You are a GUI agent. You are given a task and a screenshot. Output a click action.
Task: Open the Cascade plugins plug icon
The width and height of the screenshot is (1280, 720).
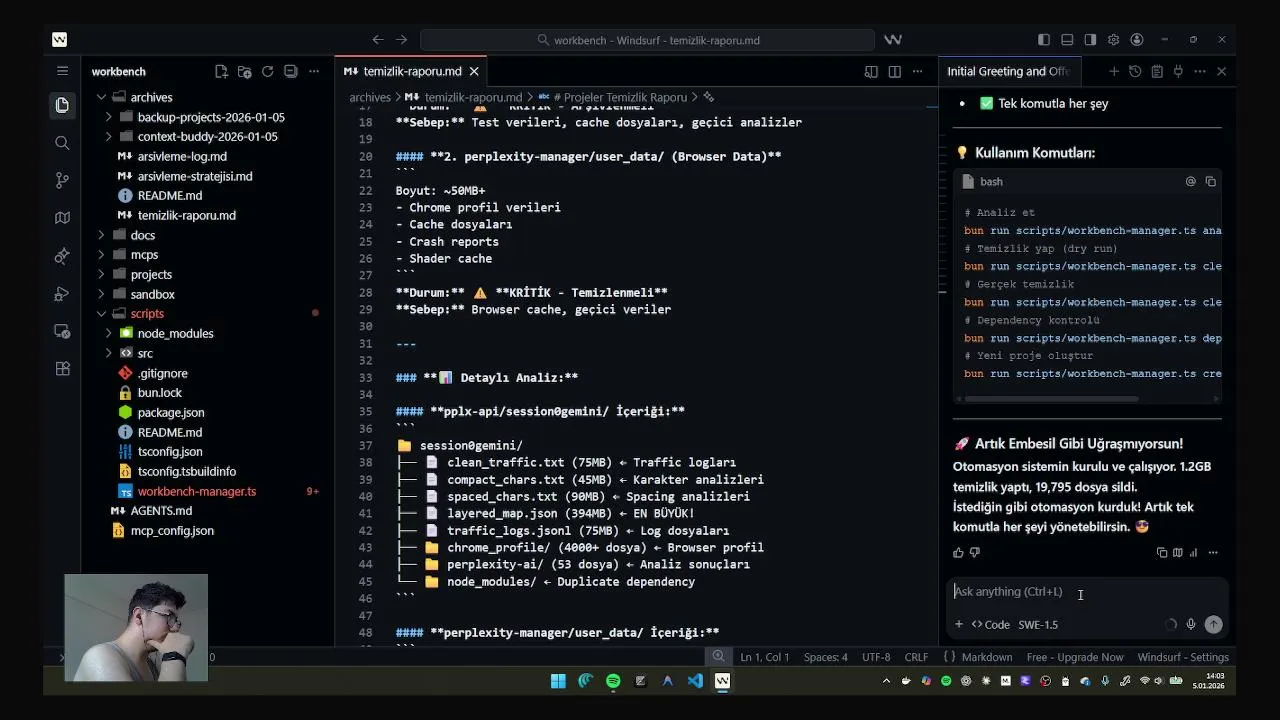(1178, 71)
